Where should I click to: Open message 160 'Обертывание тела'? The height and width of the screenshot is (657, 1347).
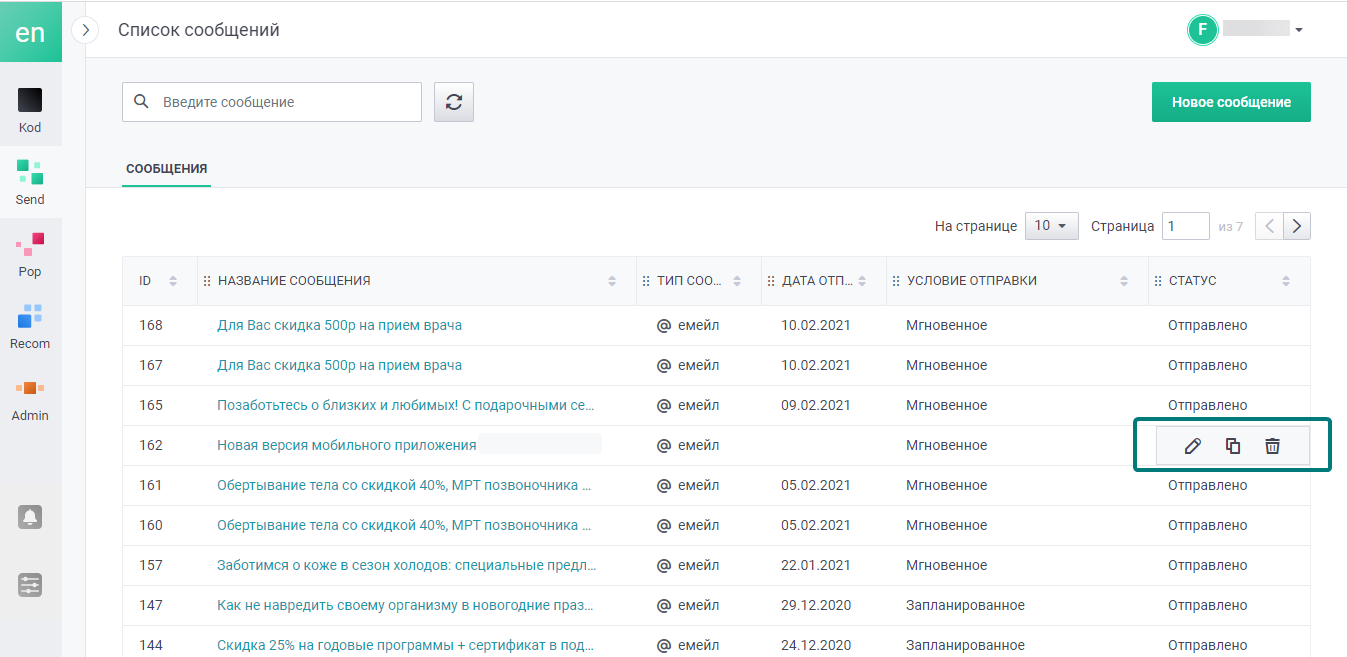coord(404,525)
